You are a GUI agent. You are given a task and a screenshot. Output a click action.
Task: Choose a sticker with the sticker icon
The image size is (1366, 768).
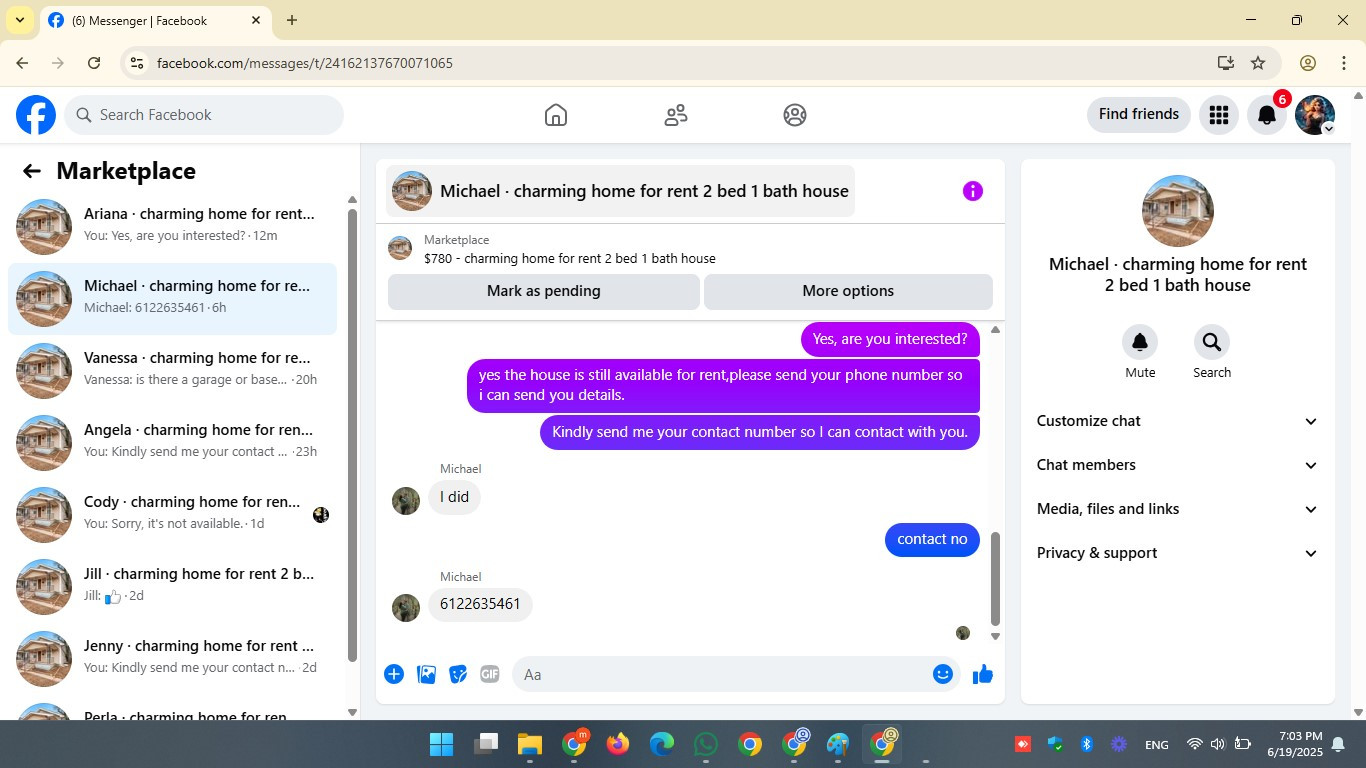click(x=458, y=674)
